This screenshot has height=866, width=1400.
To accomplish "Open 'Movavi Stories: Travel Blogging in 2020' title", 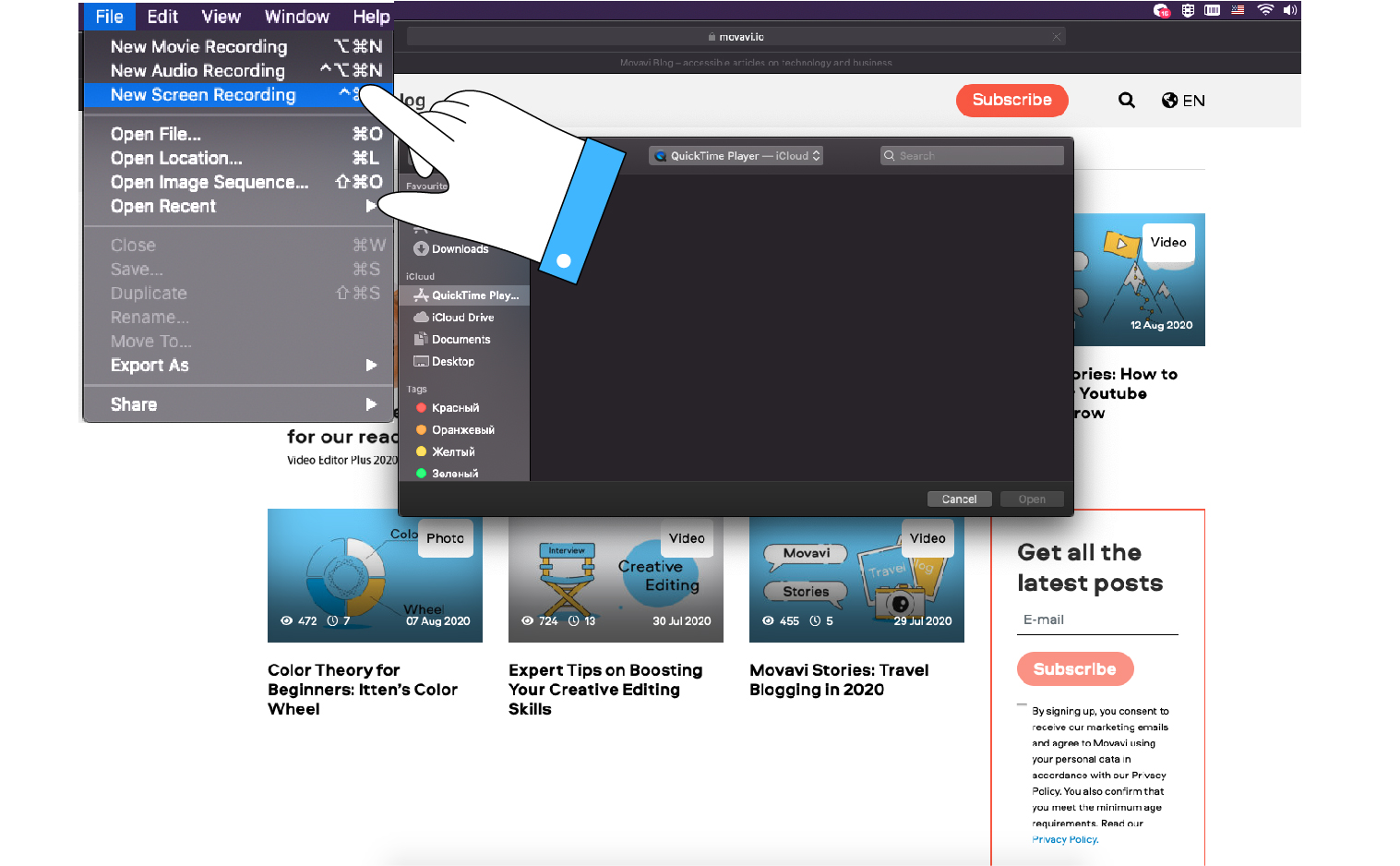I will tap(839, 680).
